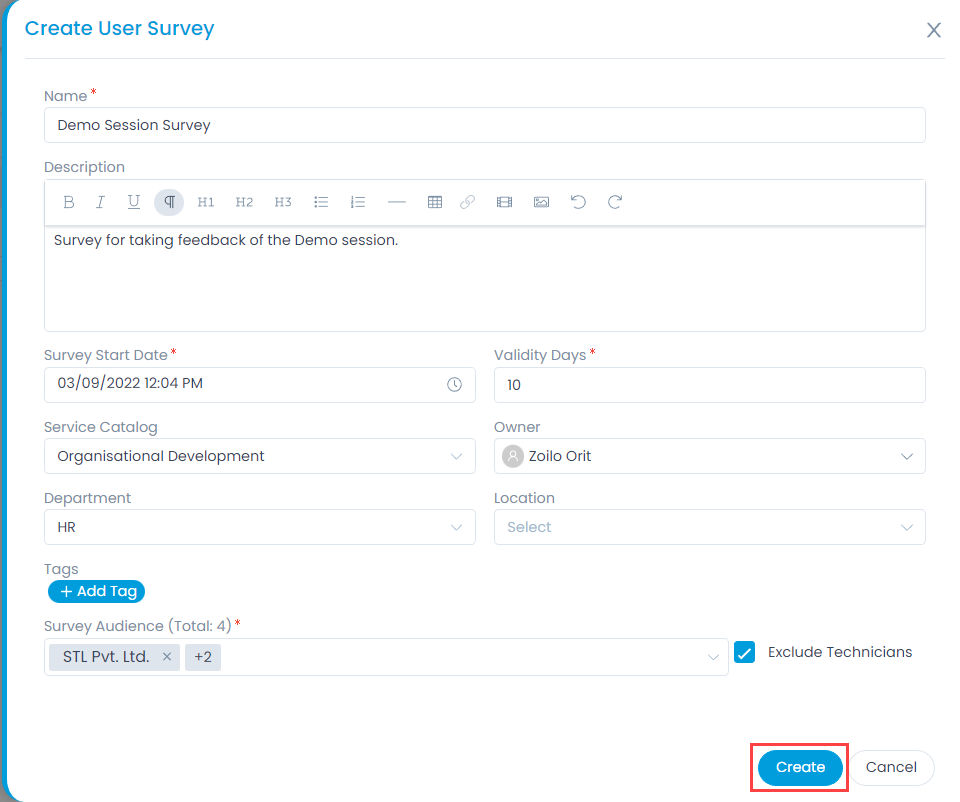Insert a table in the description editor
Image resolution: width=960 pixels, height=802 pixels.
coord(435,201)
